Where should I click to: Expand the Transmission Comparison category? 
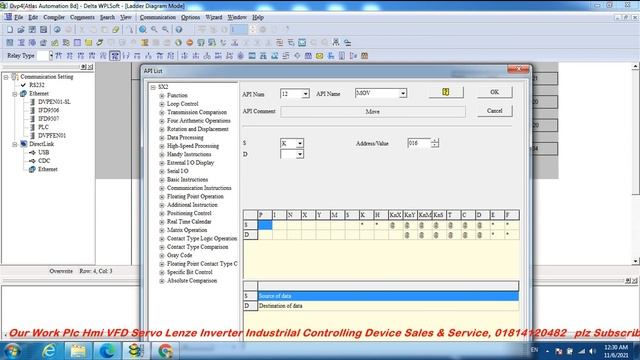pyautogui.click(x=162, y=112)
